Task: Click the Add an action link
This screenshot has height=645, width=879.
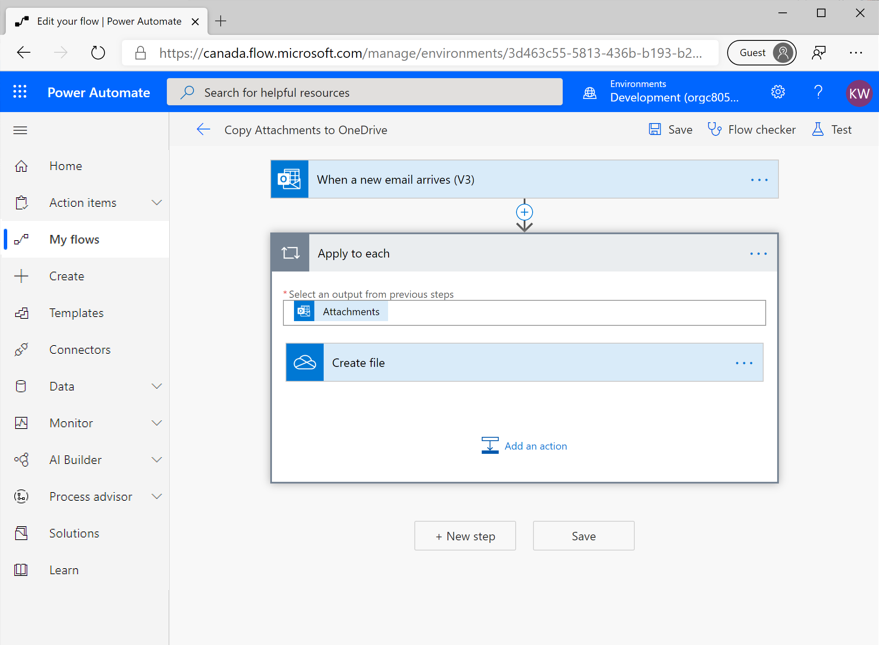Action: pos(524,446)
